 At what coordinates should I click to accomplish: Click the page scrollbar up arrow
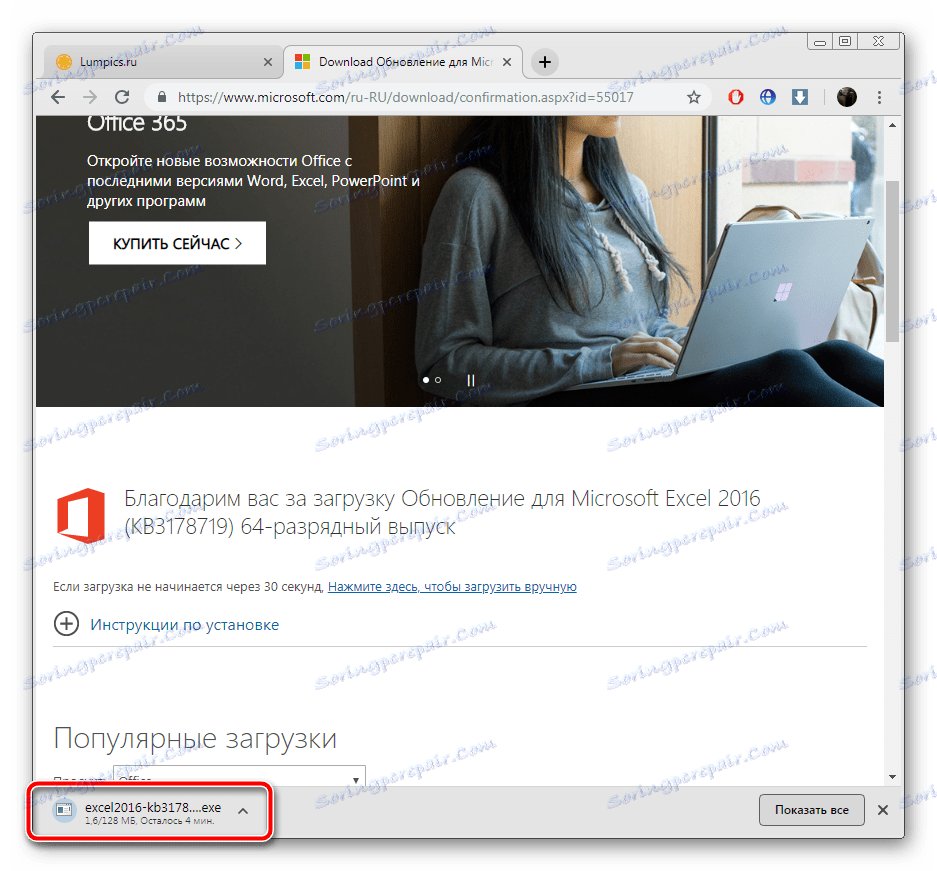coord(892,125)
